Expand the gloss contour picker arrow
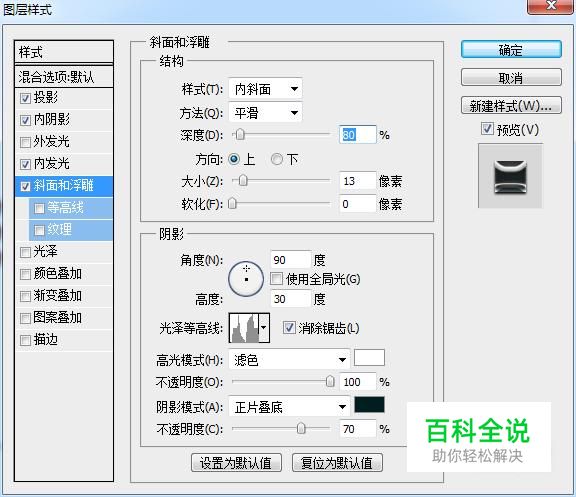Screen dimensions: 576x497 [x=264, y=328]
